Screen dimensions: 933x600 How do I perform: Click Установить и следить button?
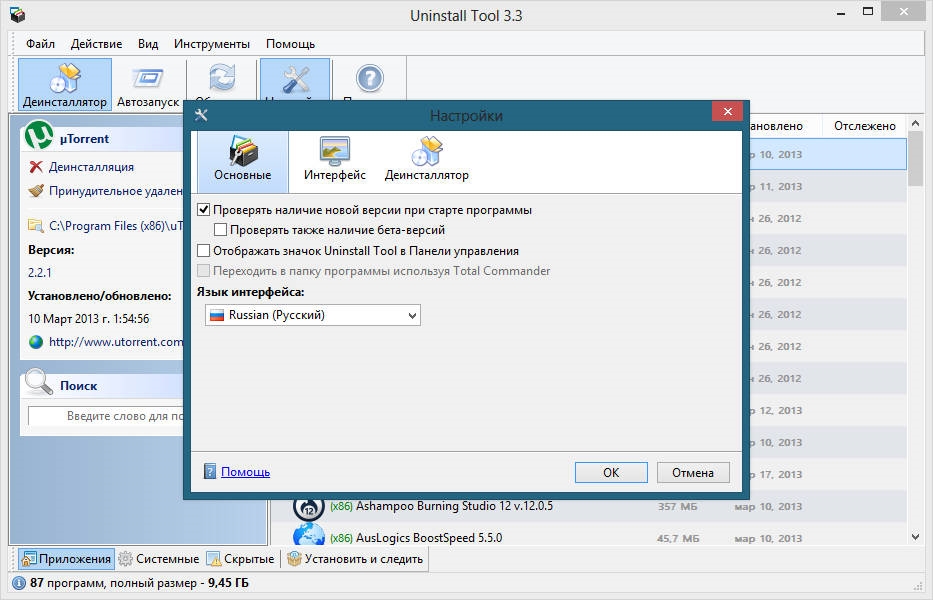coord(355,559)
